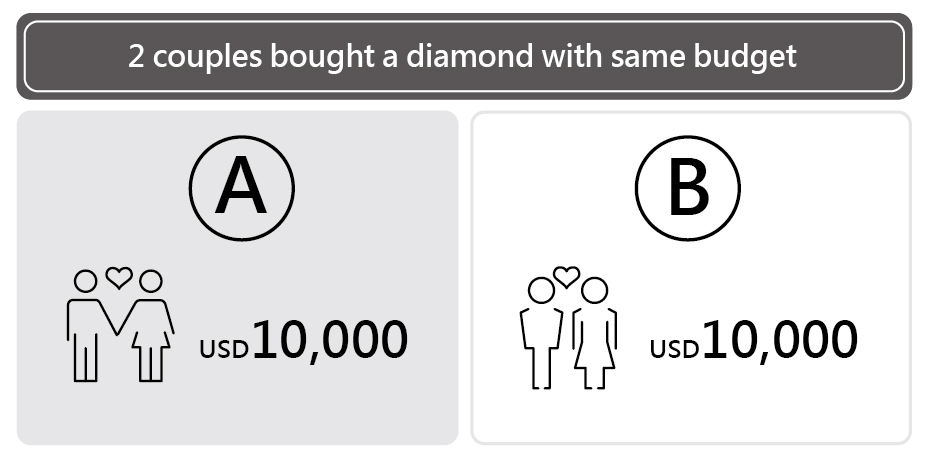Choose the white panel B card

pos(691,278)
